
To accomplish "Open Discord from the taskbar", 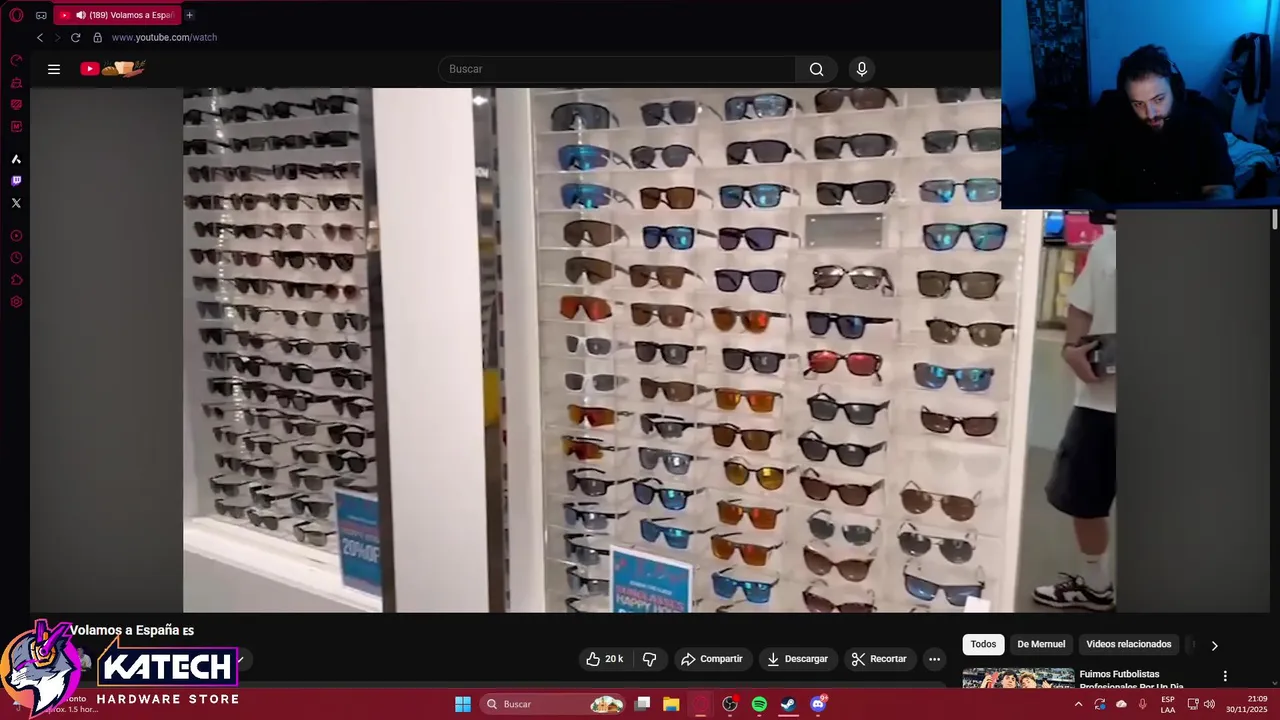I will click(x=818, y=704).
